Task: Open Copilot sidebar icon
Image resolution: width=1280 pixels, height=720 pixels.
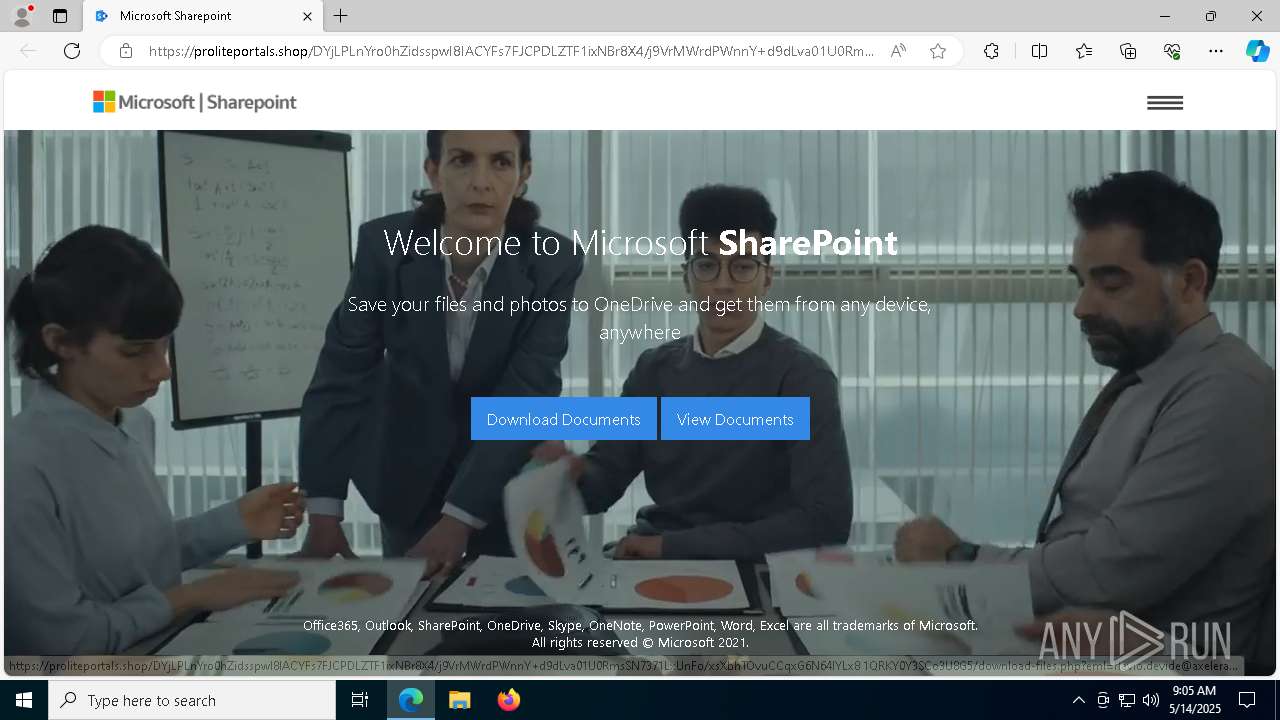Action: tap(1257, 51)
